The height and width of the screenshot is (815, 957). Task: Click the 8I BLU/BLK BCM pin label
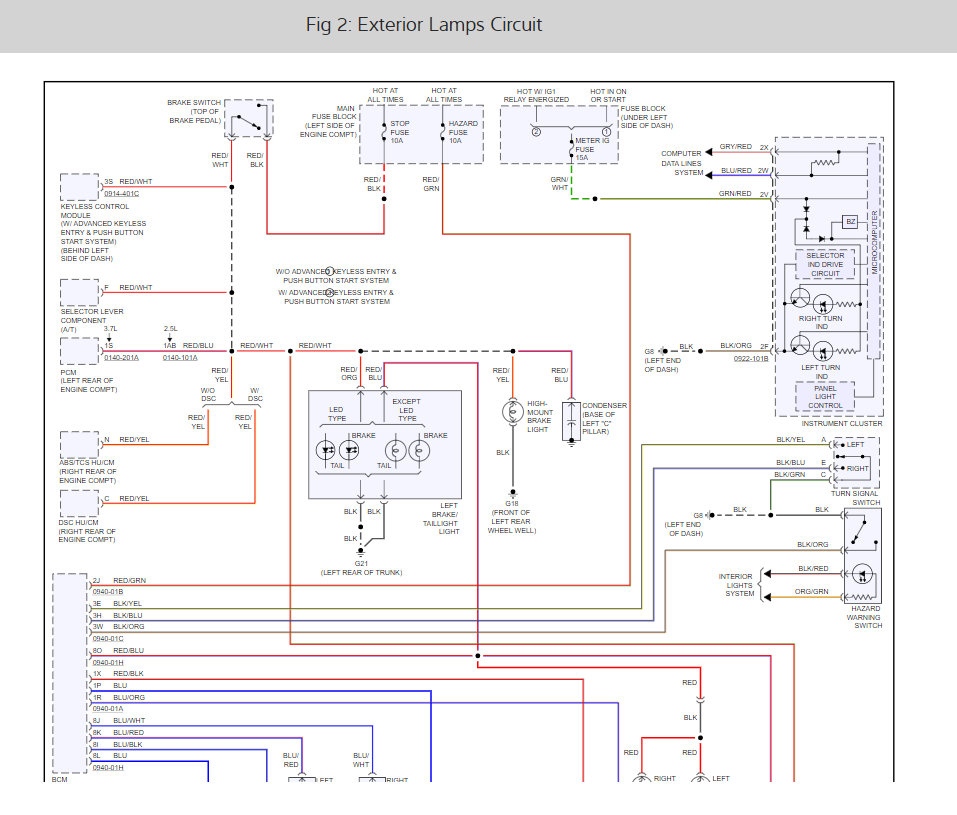tap(117, 745)
